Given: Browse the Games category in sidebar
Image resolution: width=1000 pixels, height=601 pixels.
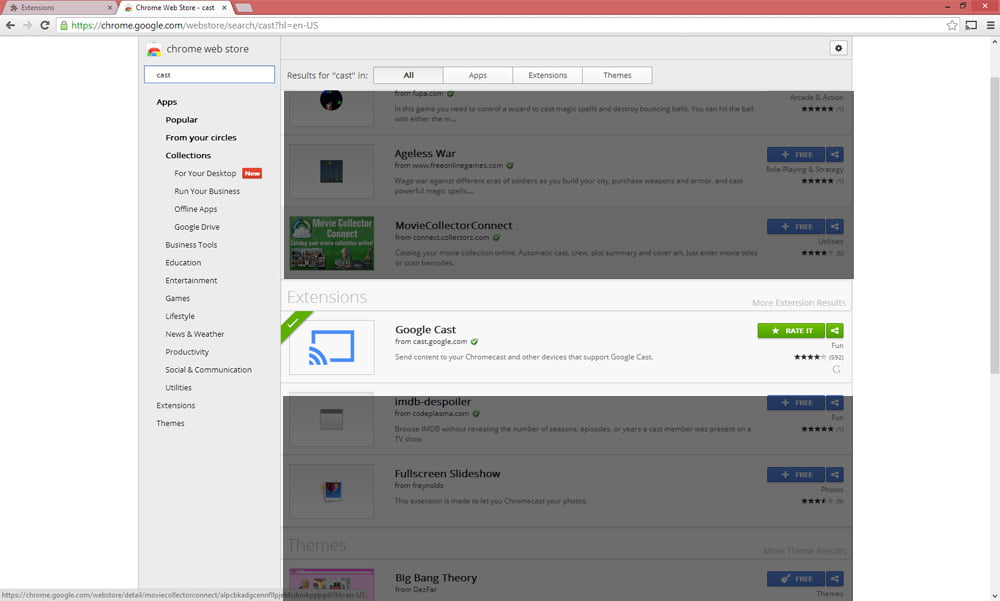Looking at the screenshot, I should pos(177,298).
